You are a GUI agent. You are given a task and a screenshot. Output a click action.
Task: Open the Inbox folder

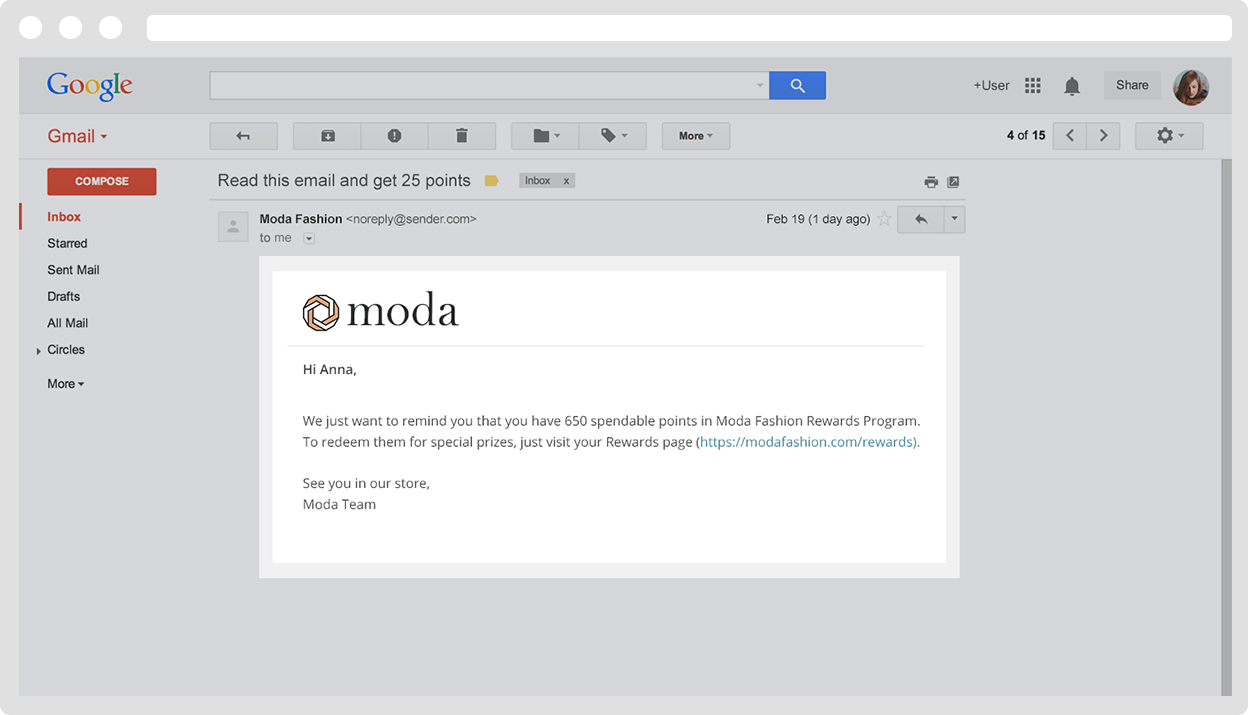(x=64, y=217)
